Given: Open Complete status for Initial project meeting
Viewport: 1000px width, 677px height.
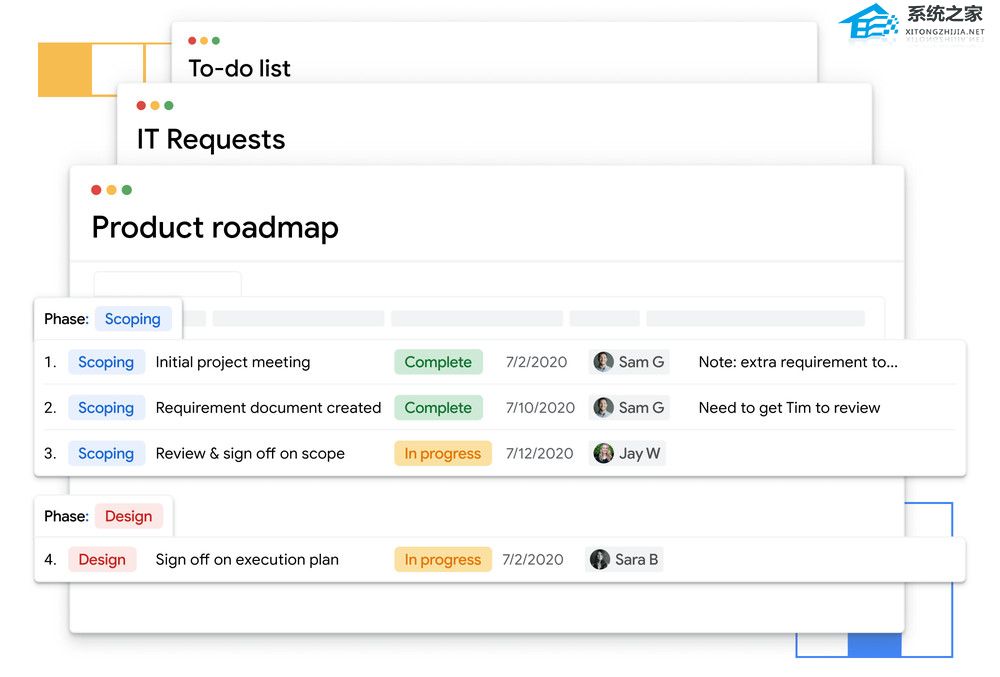Looking at the screenshot, I should click(438, 362).
